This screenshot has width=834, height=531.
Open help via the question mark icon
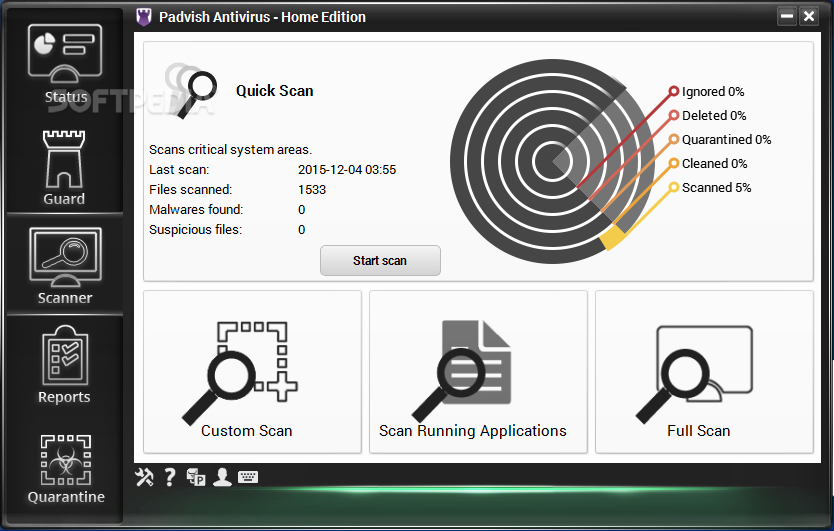[x=170, y=477]
